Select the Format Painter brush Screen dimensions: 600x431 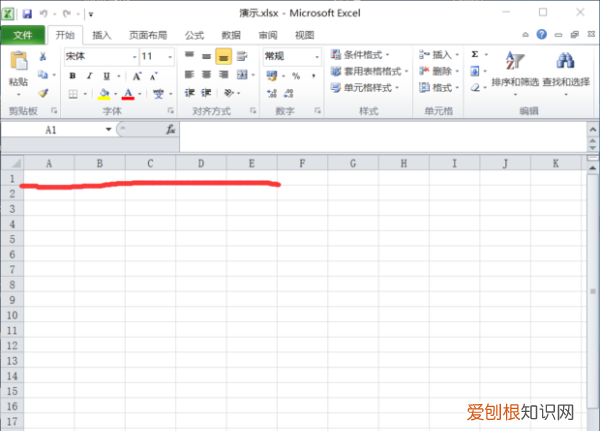tap(43, 93)
